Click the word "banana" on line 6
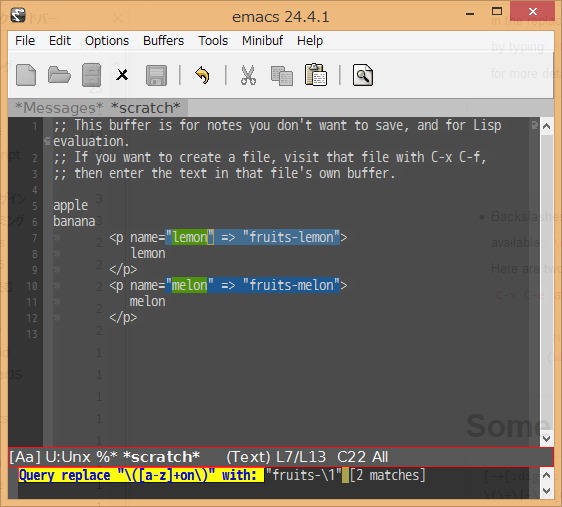 [74, 221]
